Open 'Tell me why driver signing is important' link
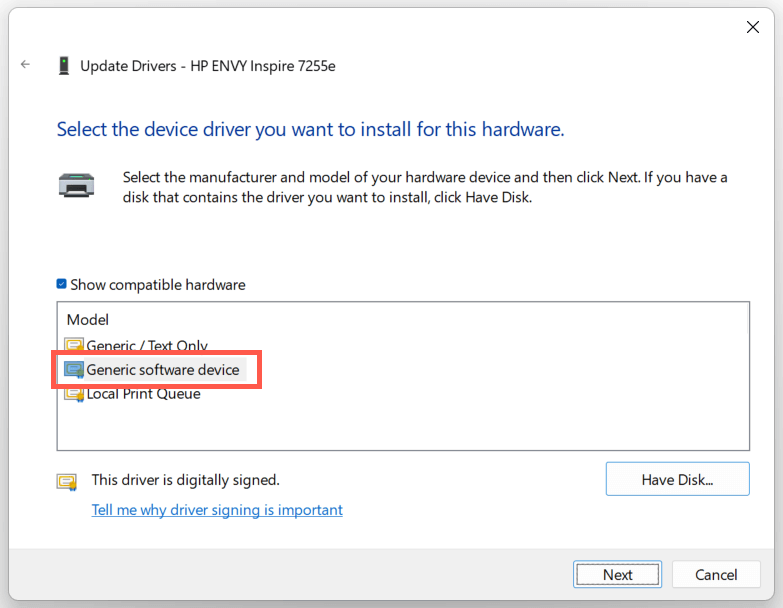 (x=217, y=510)
